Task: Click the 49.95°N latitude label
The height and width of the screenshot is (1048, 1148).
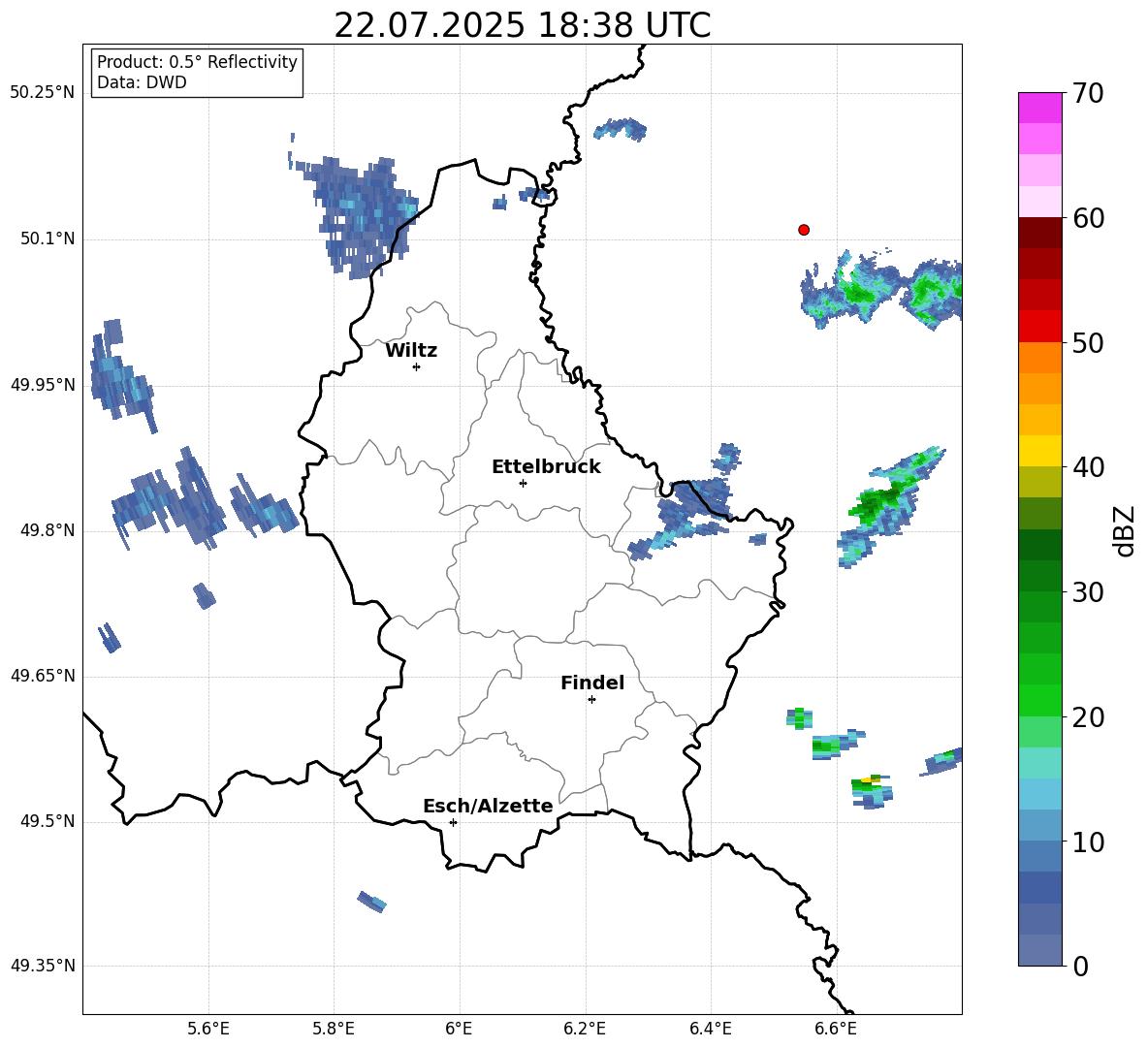Action: click(x=43, y=385)
